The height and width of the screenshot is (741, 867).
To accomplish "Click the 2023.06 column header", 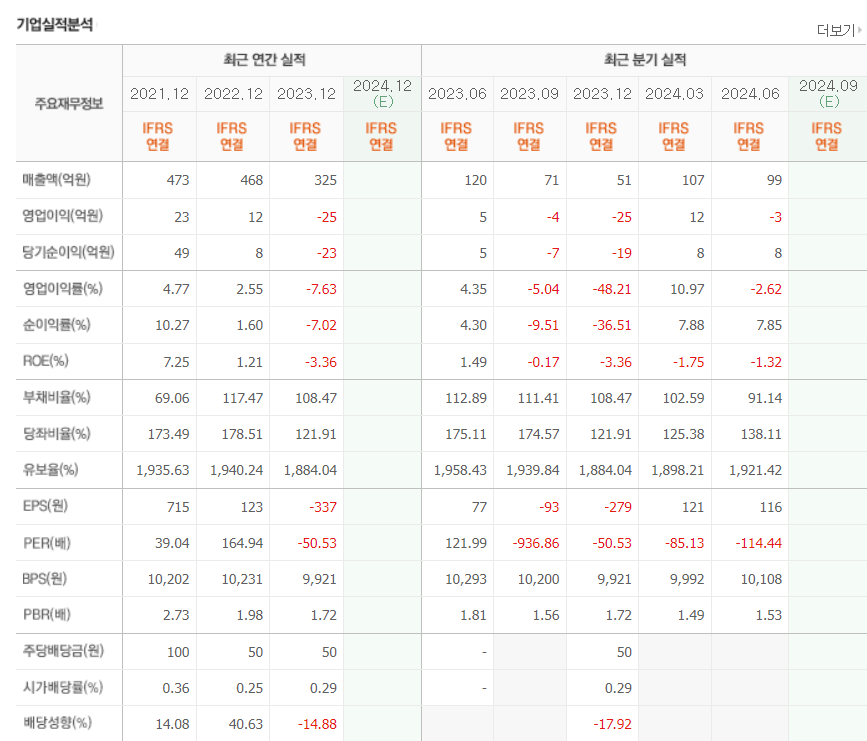I will (x=457, y=94).
